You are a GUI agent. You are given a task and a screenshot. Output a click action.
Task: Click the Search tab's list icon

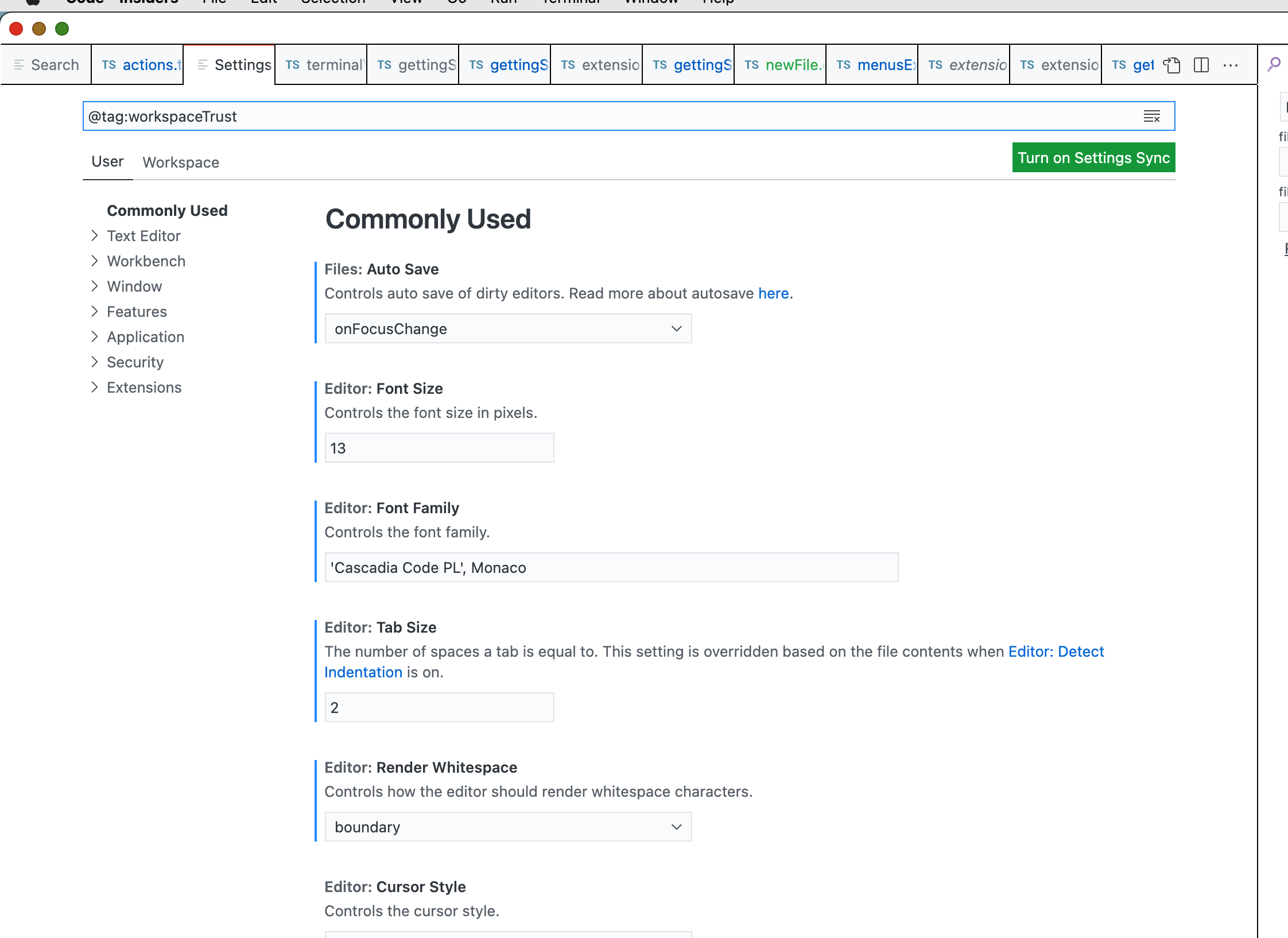19,65
